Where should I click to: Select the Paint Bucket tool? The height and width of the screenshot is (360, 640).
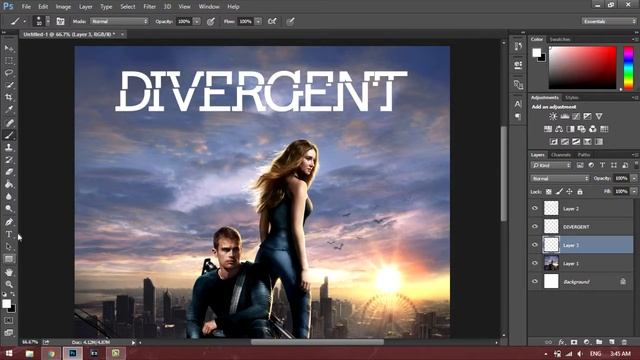click(x=9, y=184)
